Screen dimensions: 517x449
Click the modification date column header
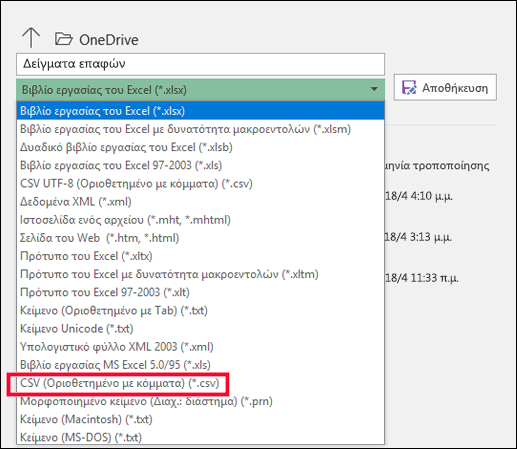(x=437, y=166)
